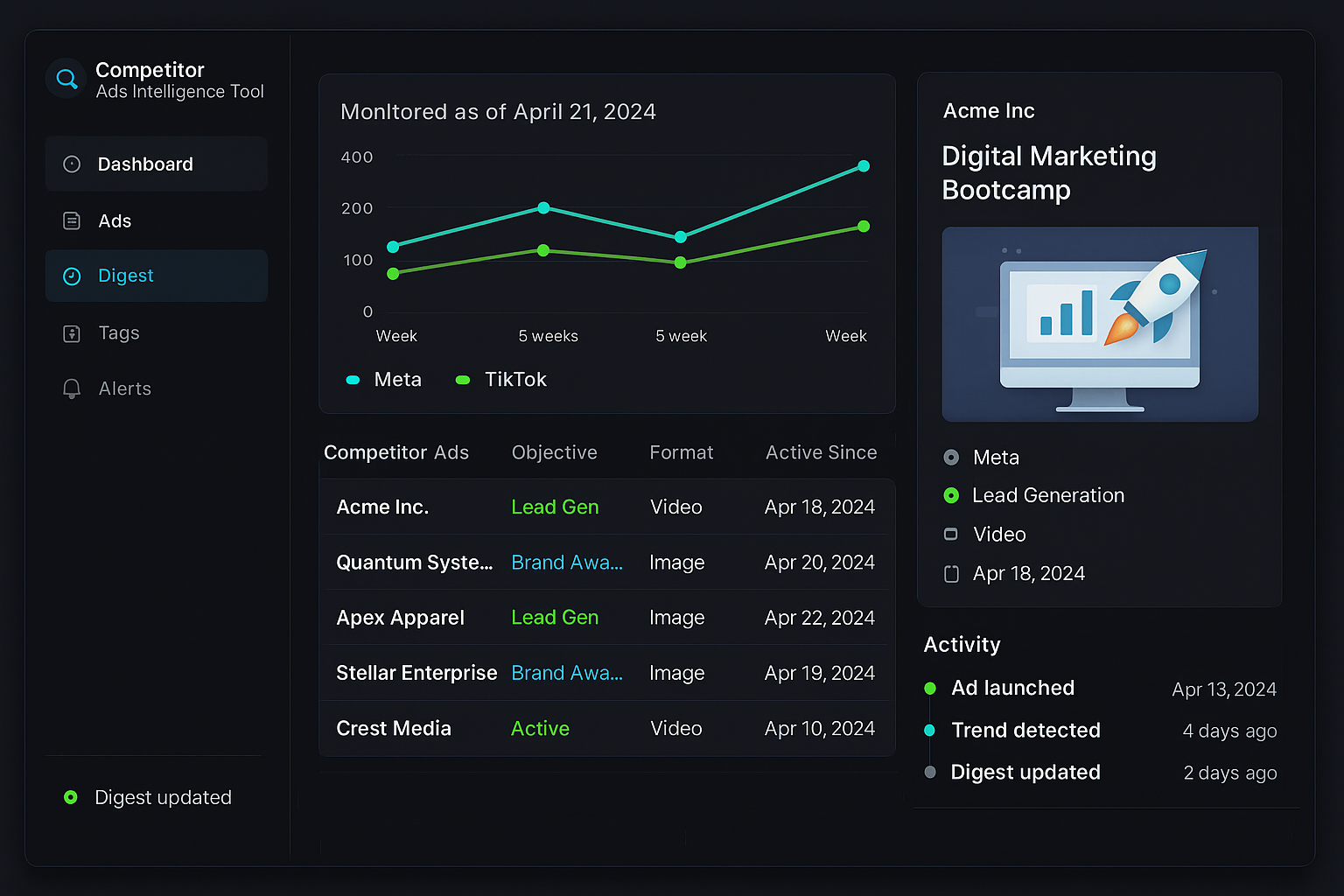Click the magnifier search icon in sidebar header

coord(66,78)
